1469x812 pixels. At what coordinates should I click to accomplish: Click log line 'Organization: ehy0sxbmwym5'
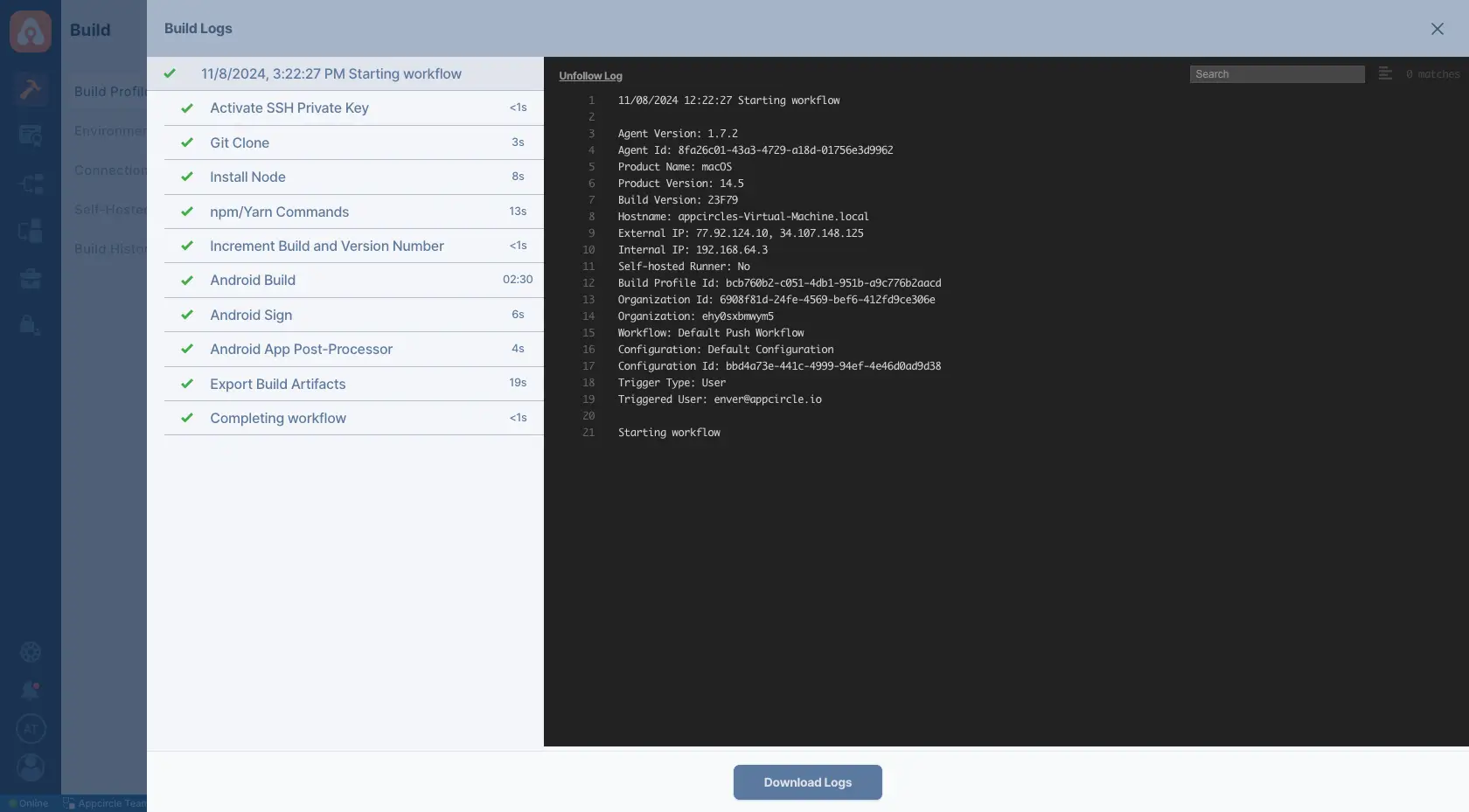click(696, 316)
